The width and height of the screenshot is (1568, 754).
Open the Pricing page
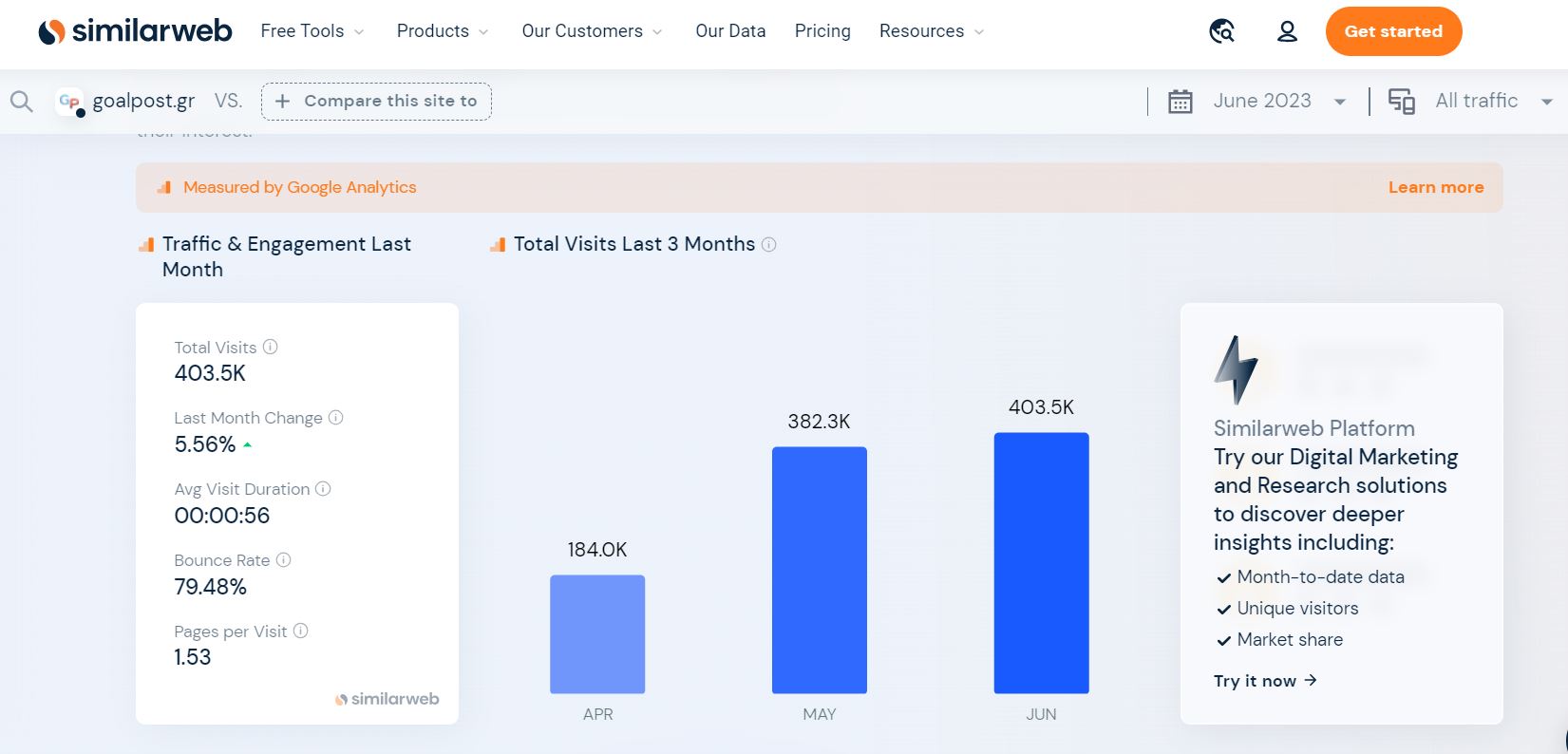[822, 31]
